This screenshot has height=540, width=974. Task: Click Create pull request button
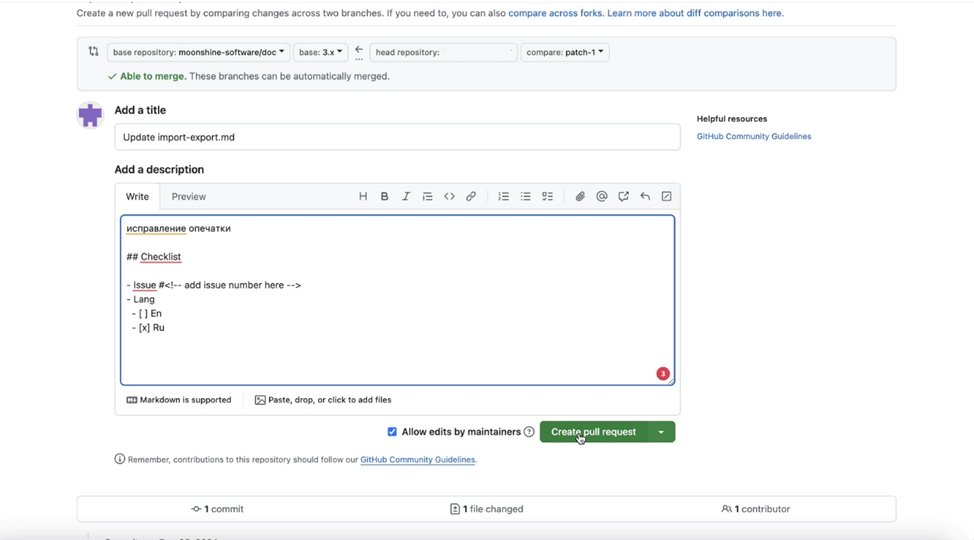point(593,432)
